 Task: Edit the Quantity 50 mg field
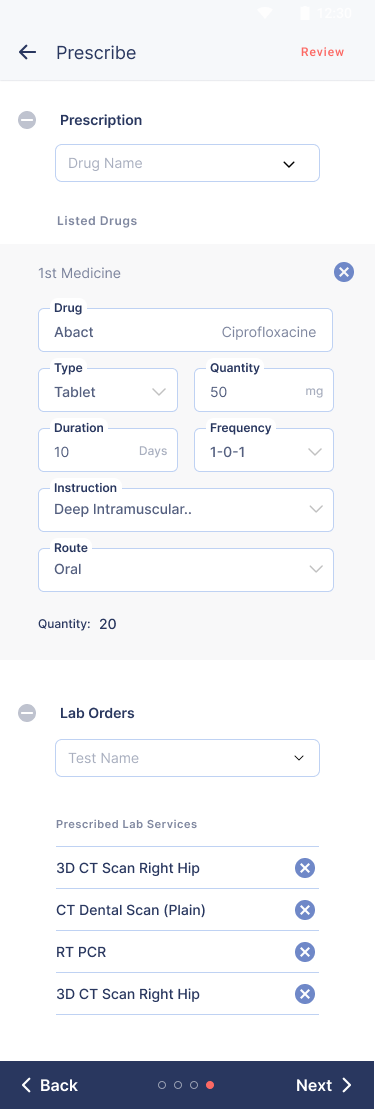click(264, 390)
